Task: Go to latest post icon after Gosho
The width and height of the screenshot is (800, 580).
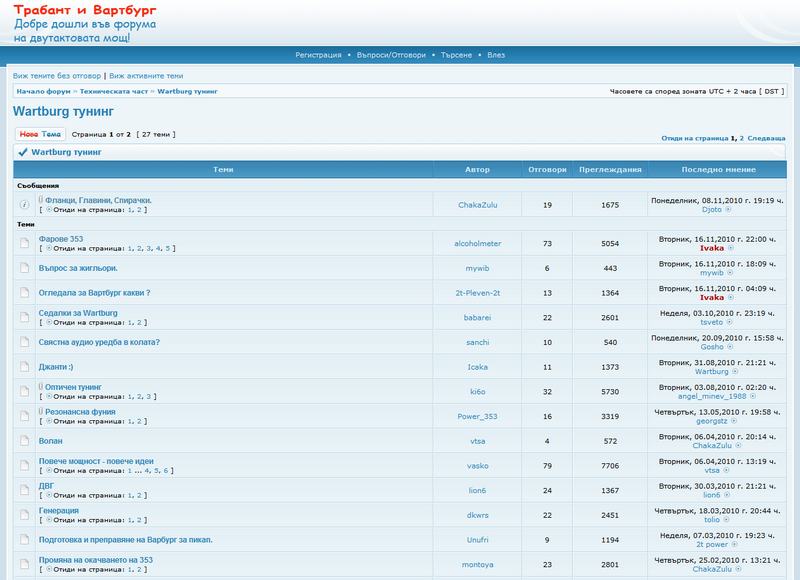Action: click(x=730, y=347)
